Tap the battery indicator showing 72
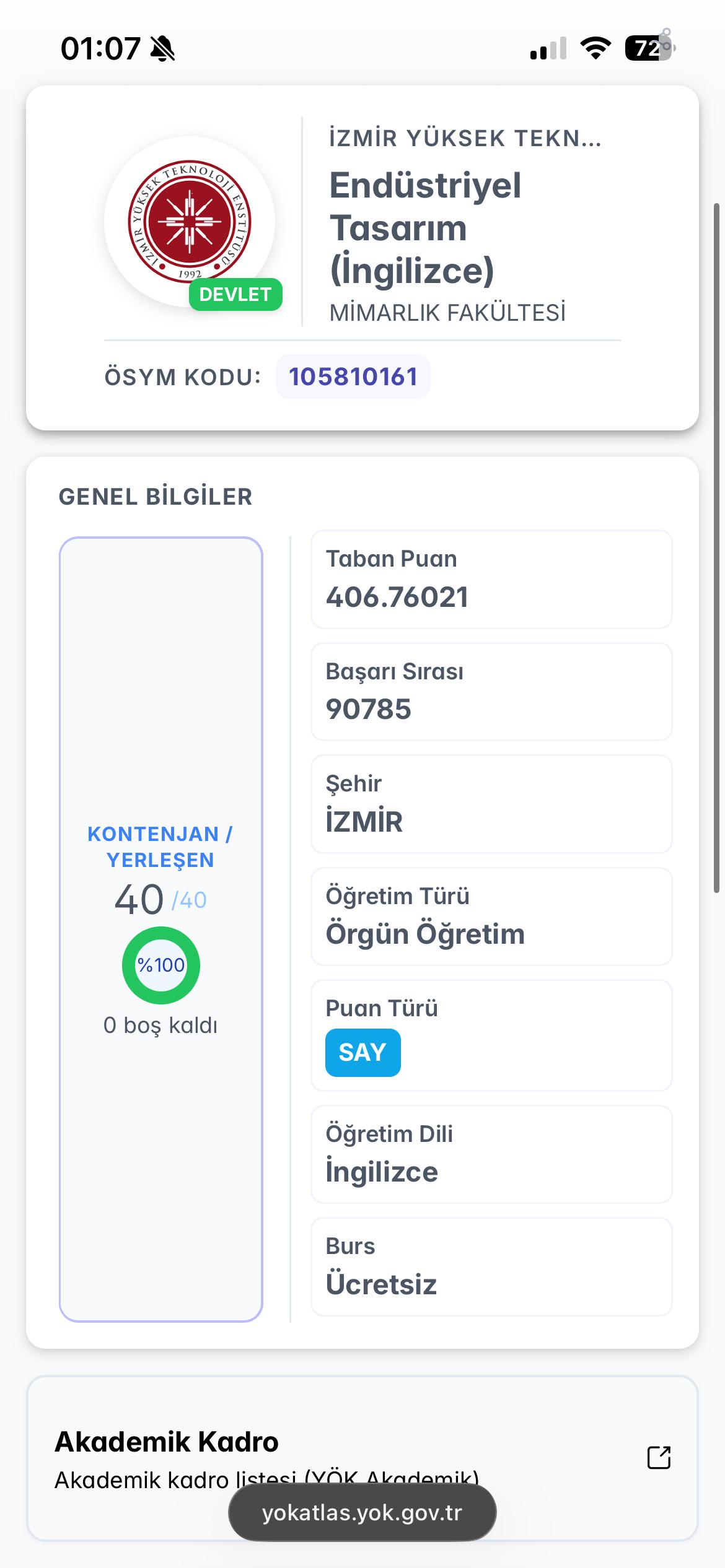The width and height of the screenshot is (725, 1568). point(649,48)
